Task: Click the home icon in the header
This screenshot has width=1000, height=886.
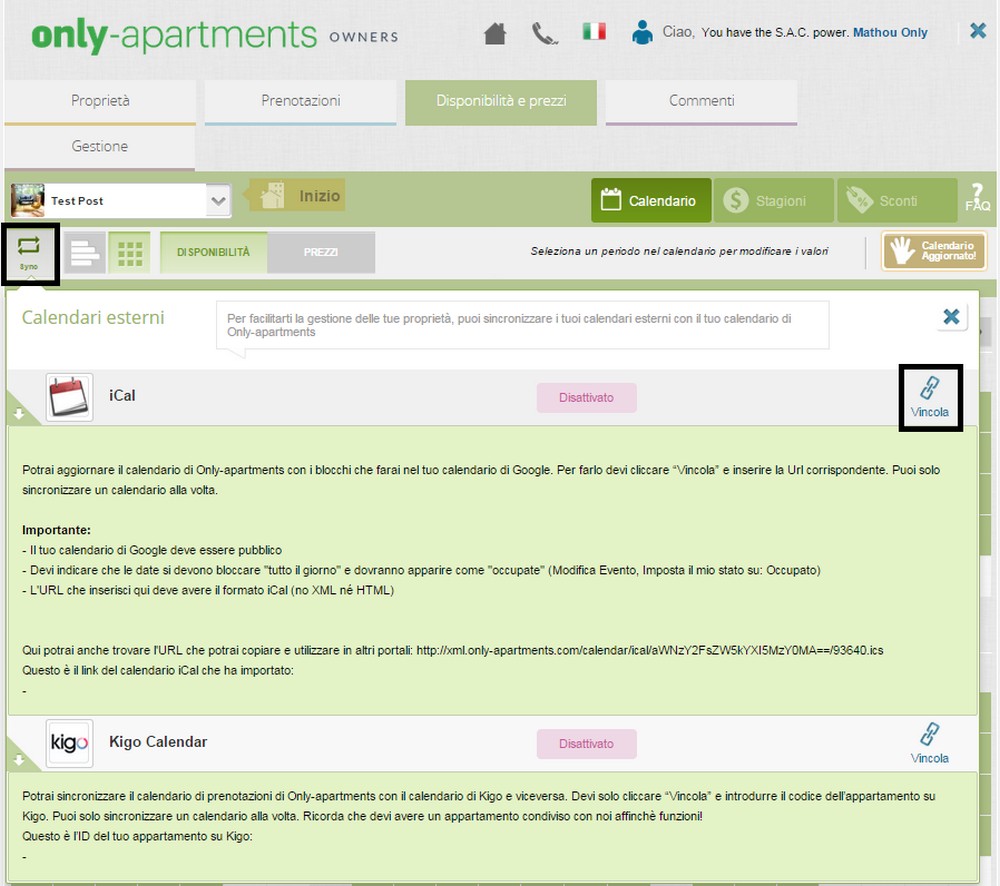Action: (x=495, y=33)
